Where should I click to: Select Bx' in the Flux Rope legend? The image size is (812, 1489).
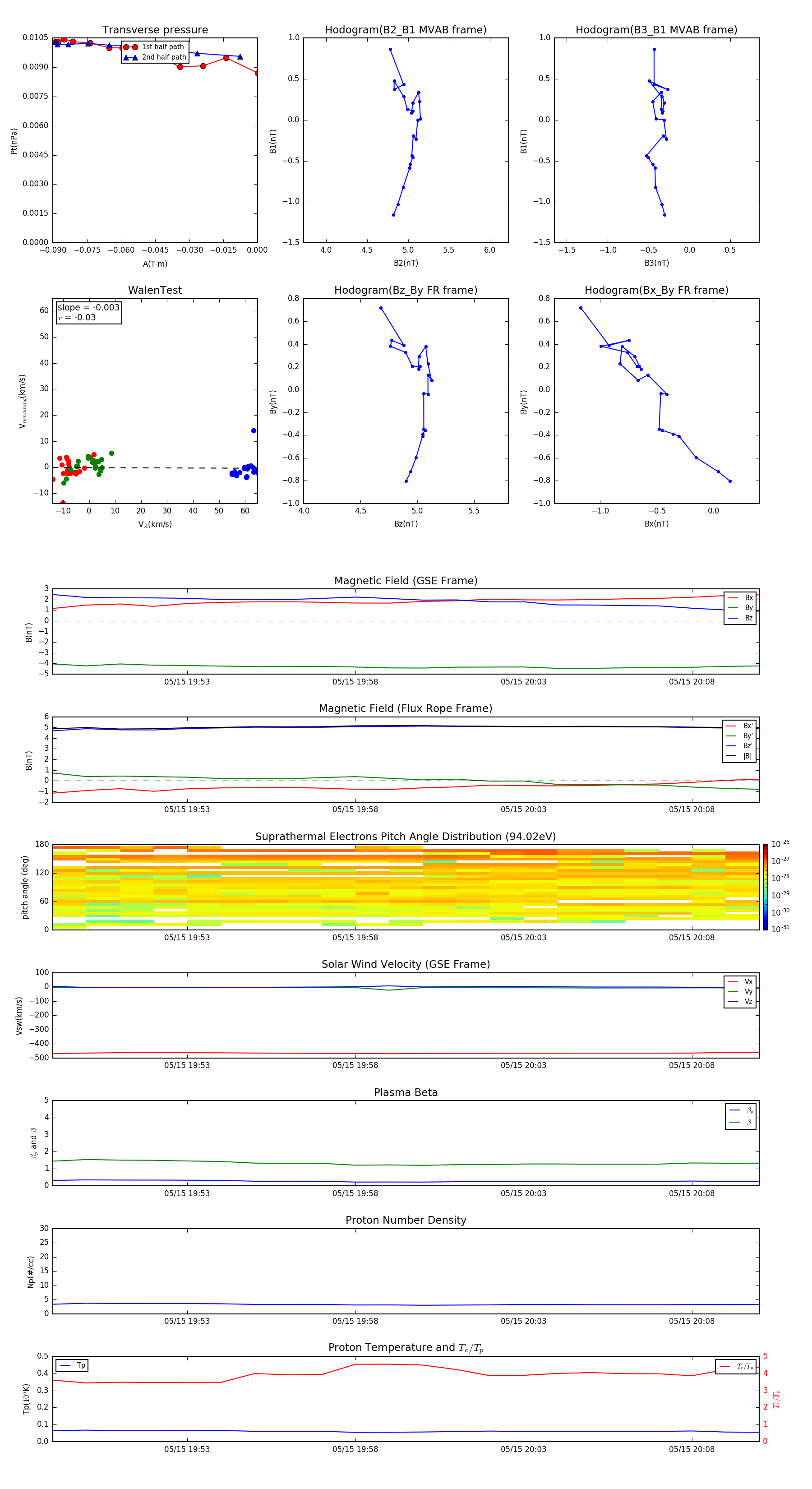740,726
